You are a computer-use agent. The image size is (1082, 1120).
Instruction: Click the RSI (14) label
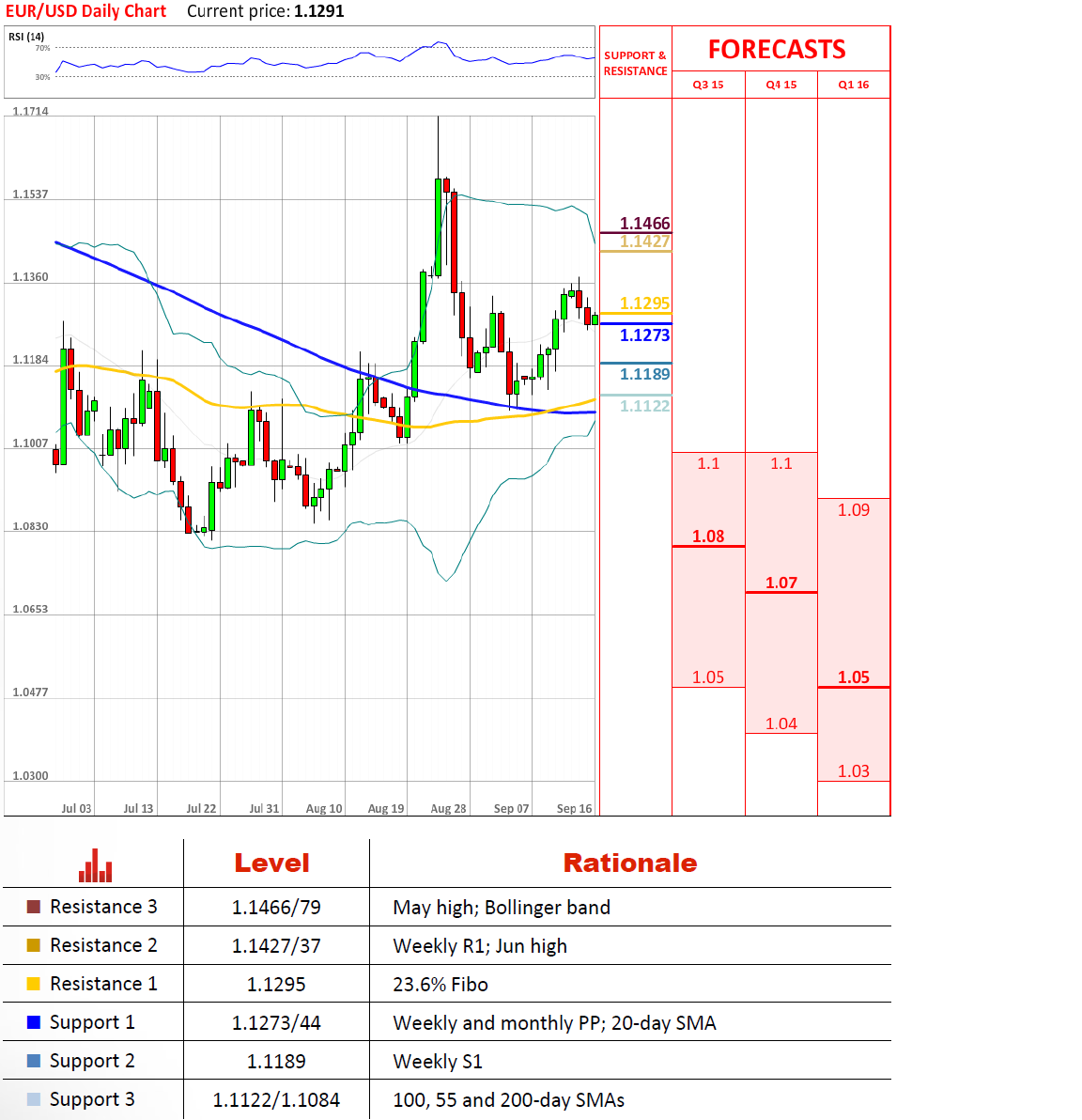point(26,37)
